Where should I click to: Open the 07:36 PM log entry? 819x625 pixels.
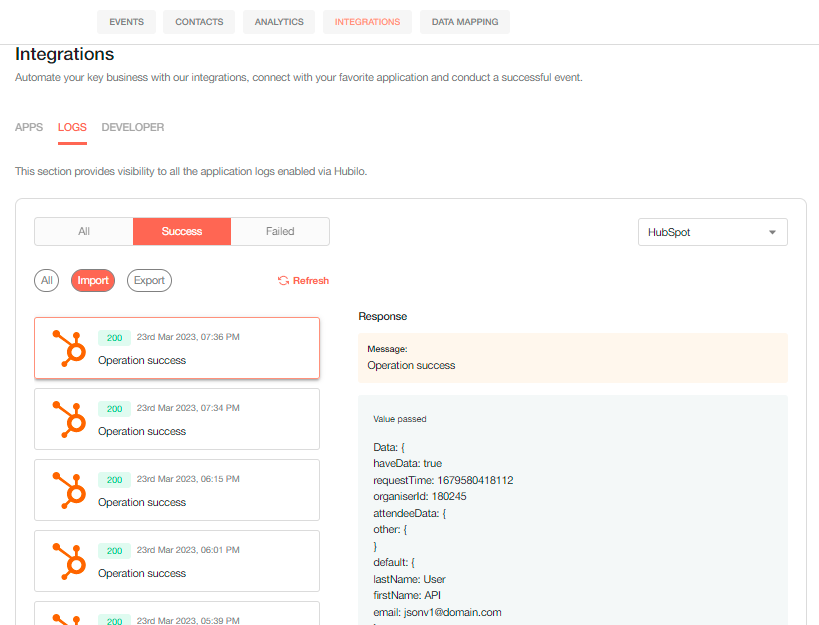coord(177,348)
